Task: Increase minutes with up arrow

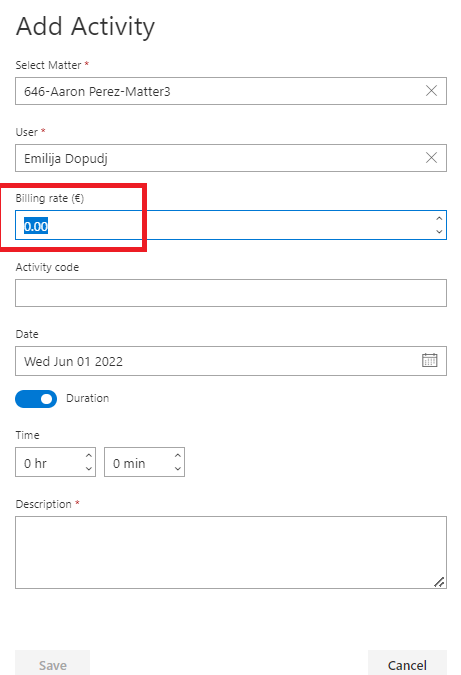Action: pos(177,455)
